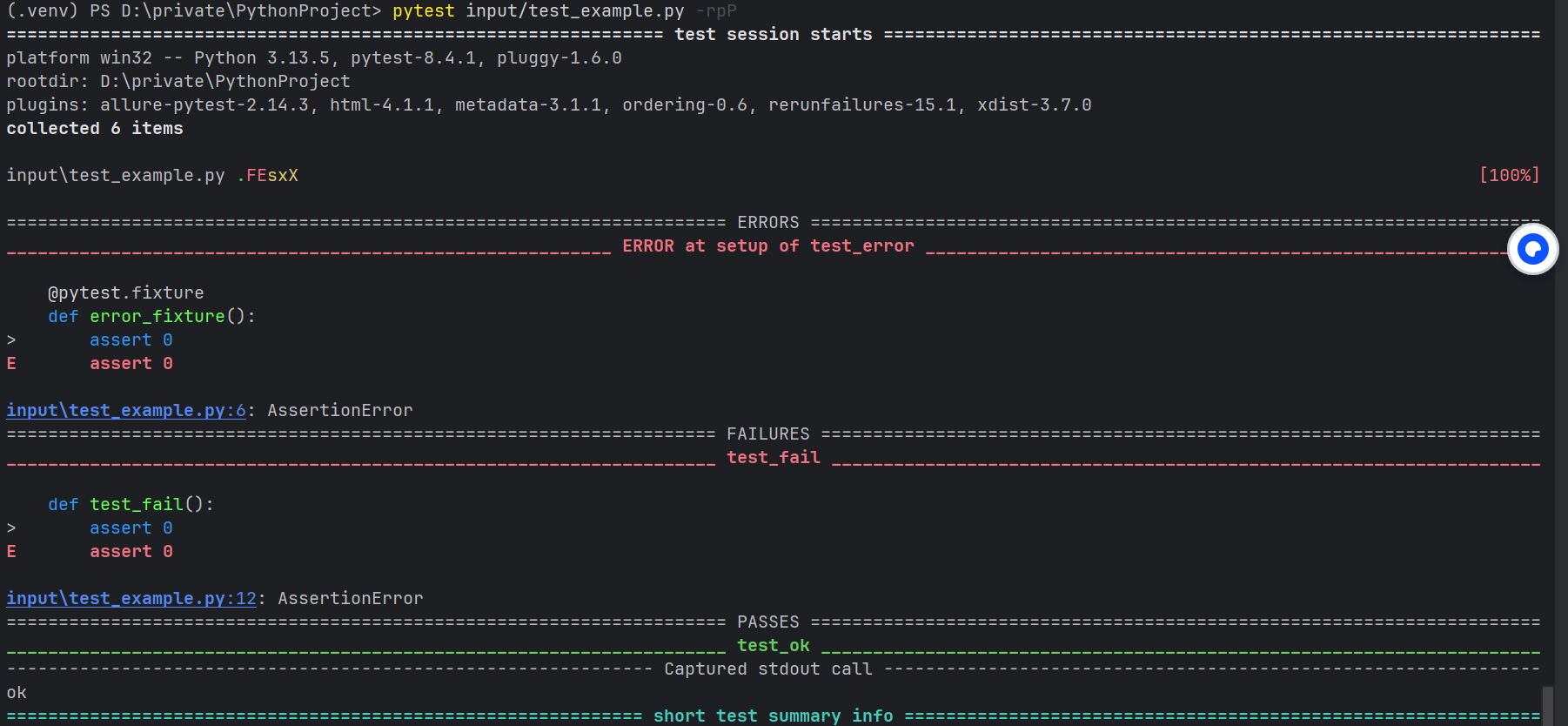Click the 'ok' stdout output line
1568x726 pixels.
coord(17,693)
